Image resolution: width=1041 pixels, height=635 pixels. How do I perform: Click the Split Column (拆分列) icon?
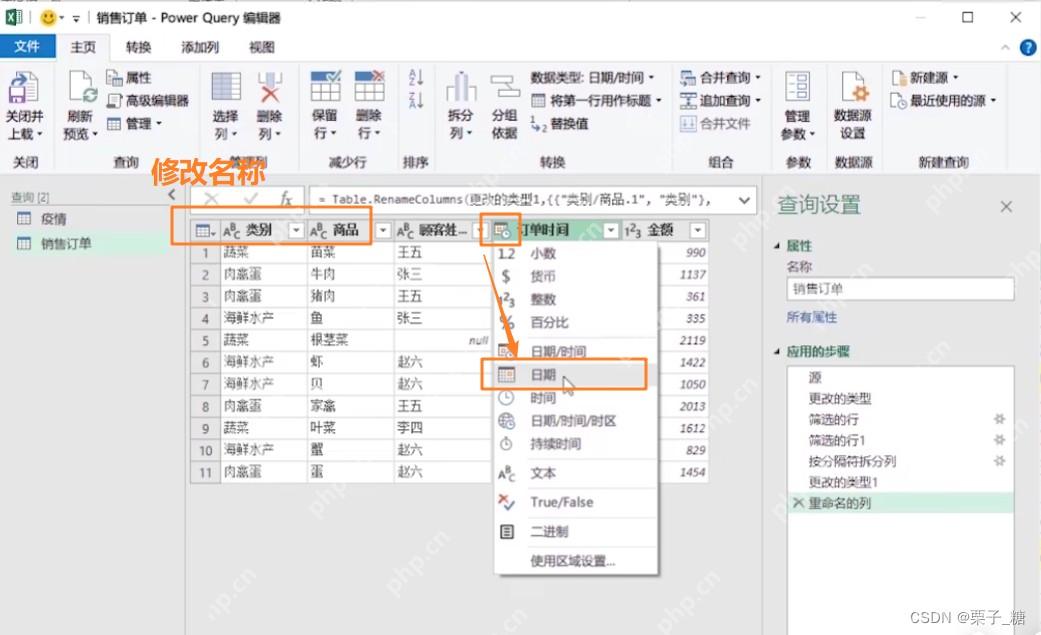click(461, 87)
